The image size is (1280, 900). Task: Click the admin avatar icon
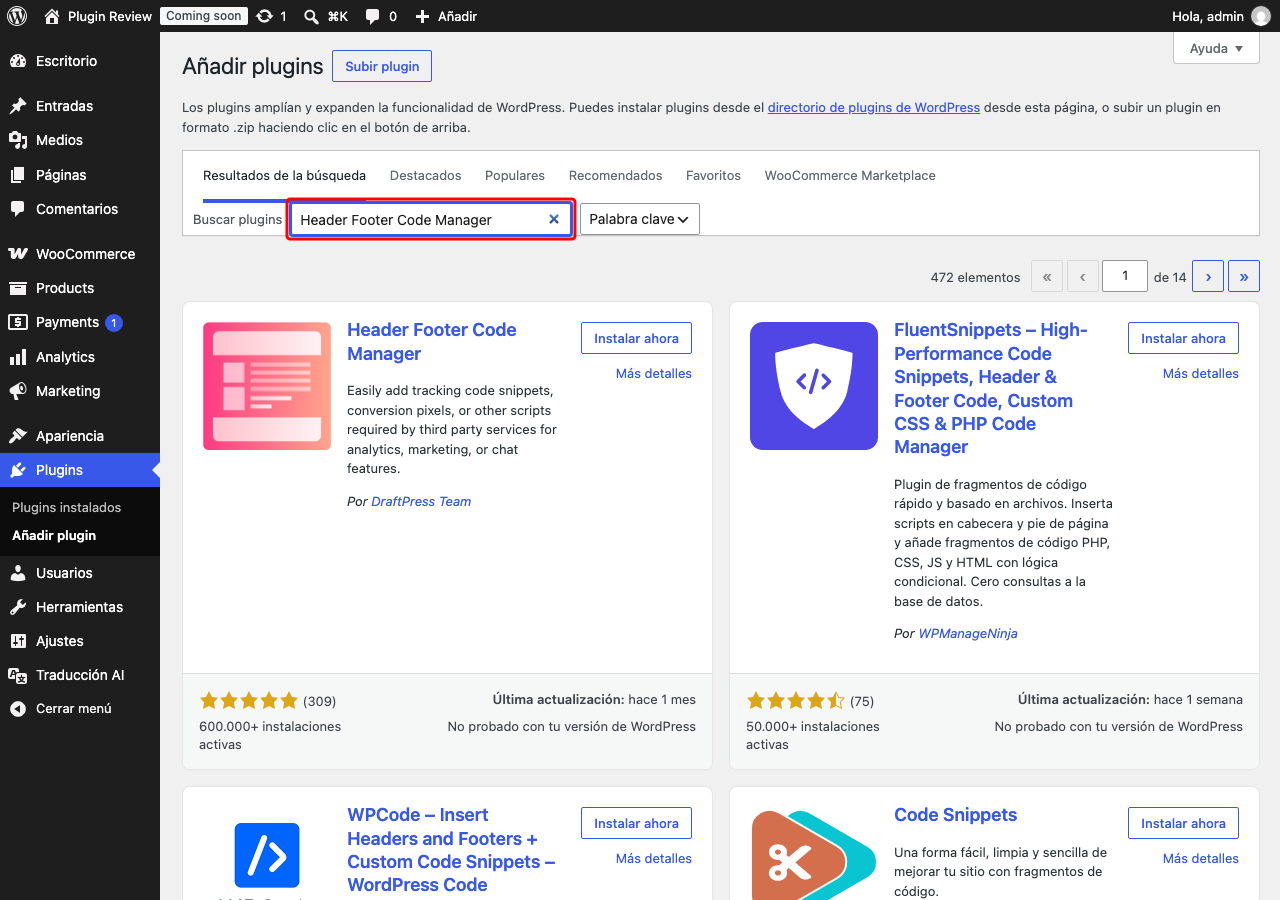click(x=1261, y=16)
